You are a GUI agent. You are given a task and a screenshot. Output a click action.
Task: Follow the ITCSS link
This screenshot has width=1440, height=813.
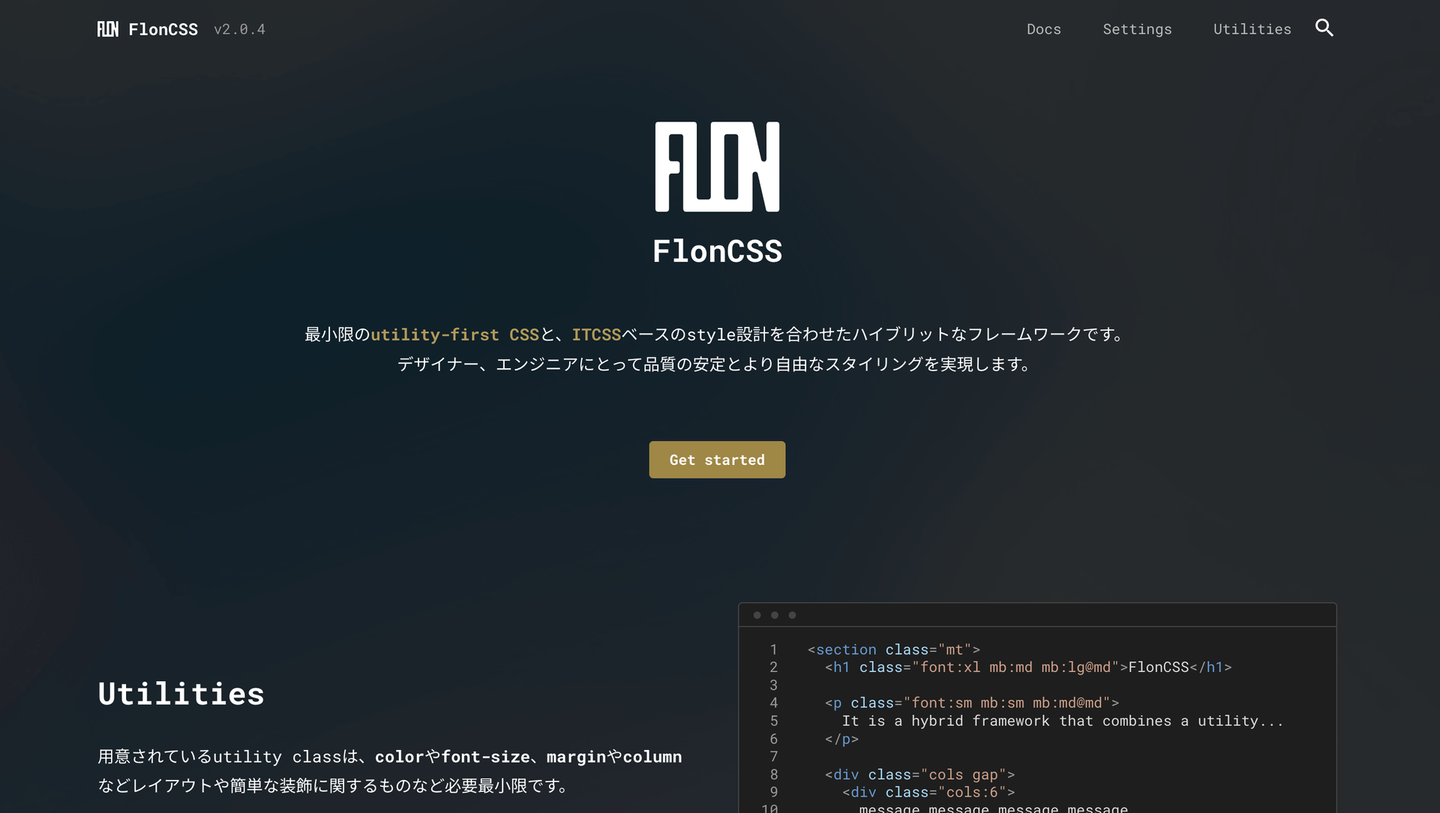(x=597, y=334)
